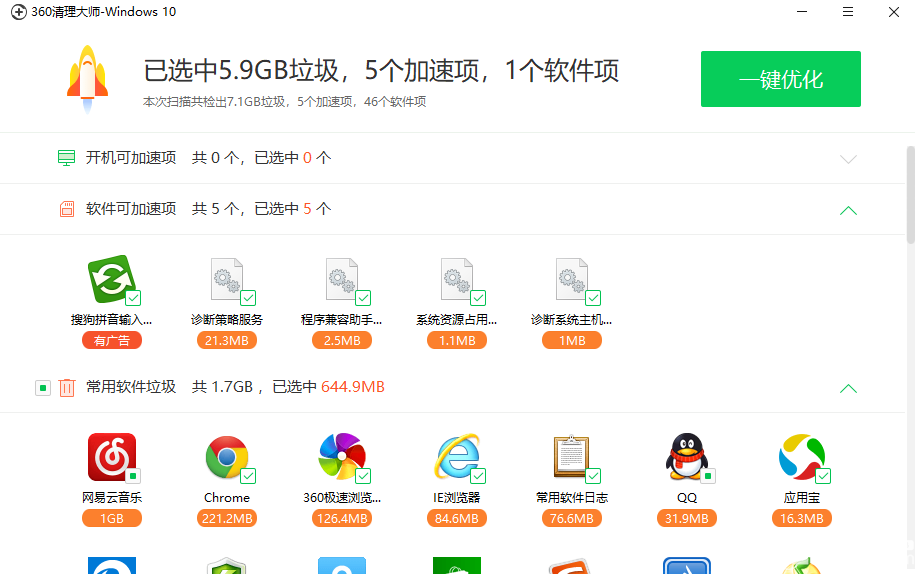This screenshot has width=915, height=574.
Task: Uncheck the 搜狗拼音输入 item checkbox
Action: [133, 298]
